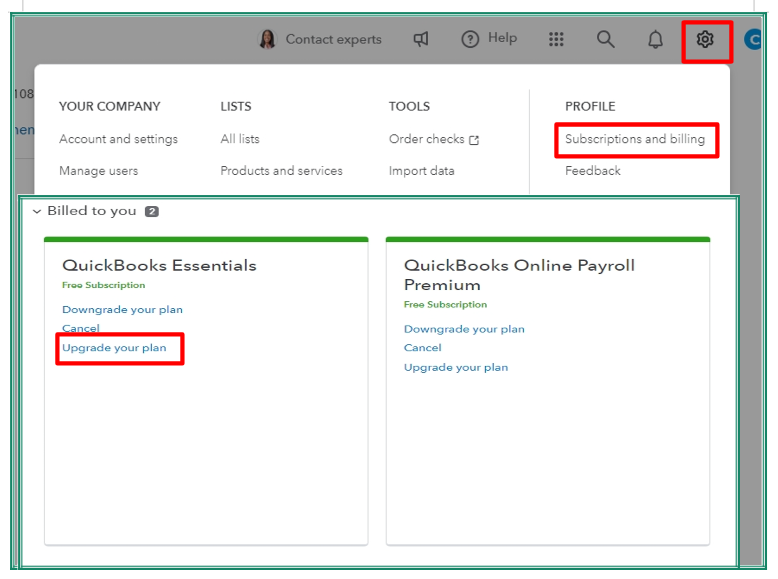Click Upgrade your plan under QuickBooks Essentials
Viewport: 778px width, 579px height.
point(114,348)
